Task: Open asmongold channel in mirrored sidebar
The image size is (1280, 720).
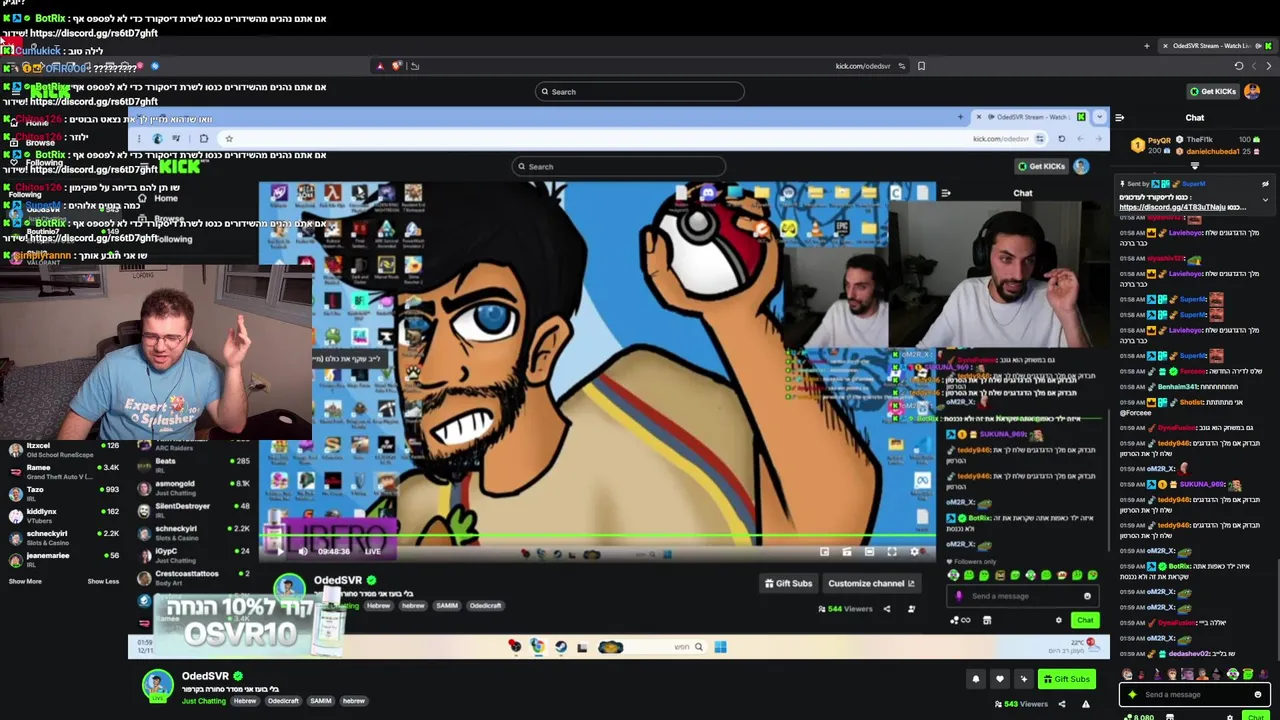Action: click(194, 487)
